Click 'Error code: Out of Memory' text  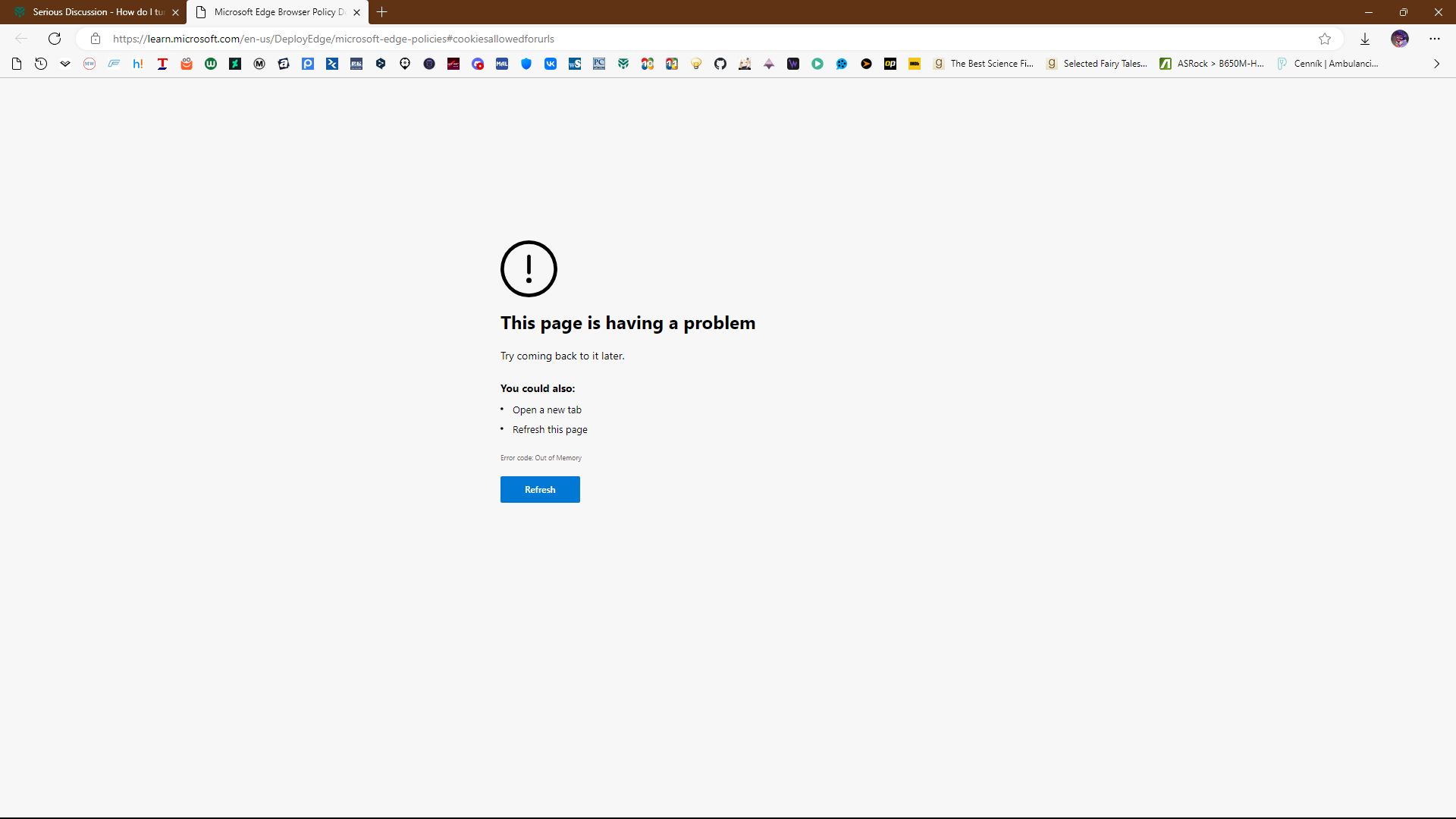pyautogui.click(x=541, y=458)
